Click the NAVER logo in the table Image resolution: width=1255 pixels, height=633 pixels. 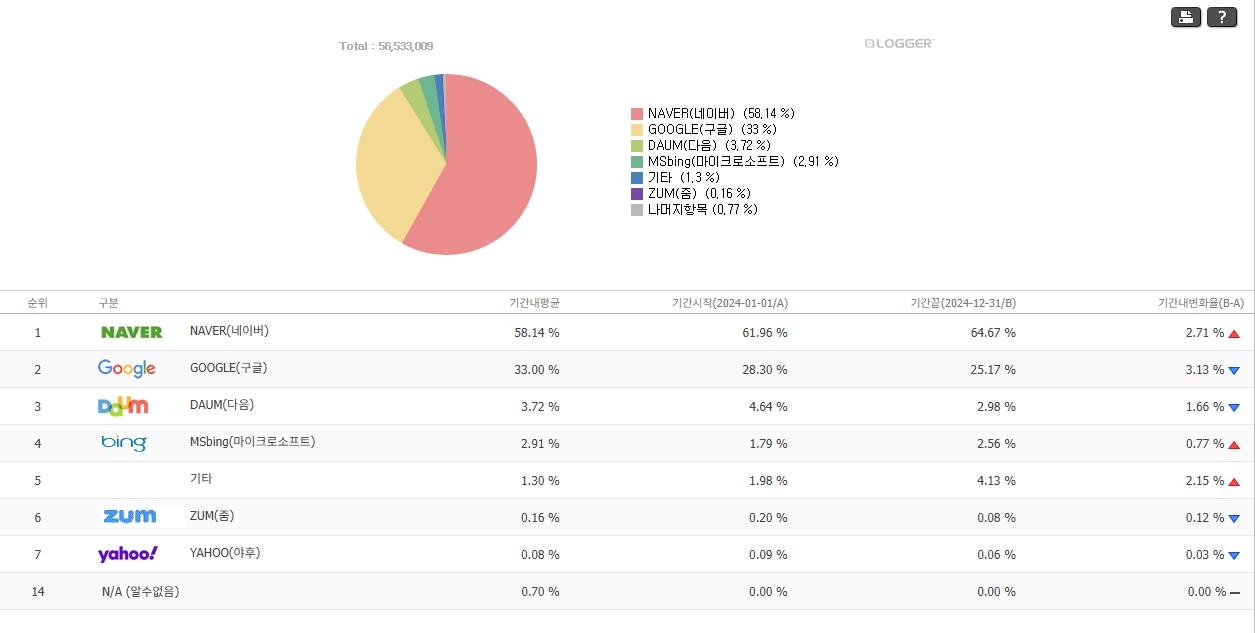[132, 332]
